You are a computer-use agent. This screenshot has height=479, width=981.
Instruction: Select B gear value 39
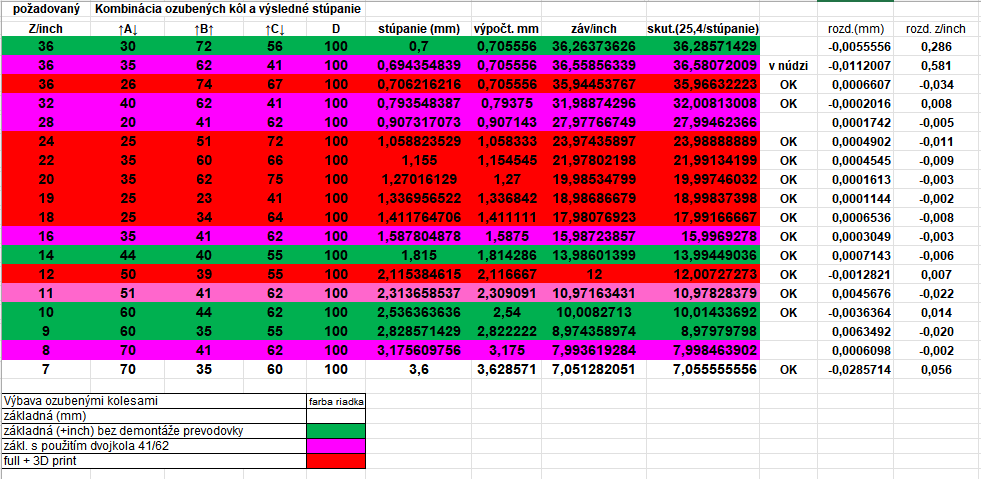(x=204, y=273)
